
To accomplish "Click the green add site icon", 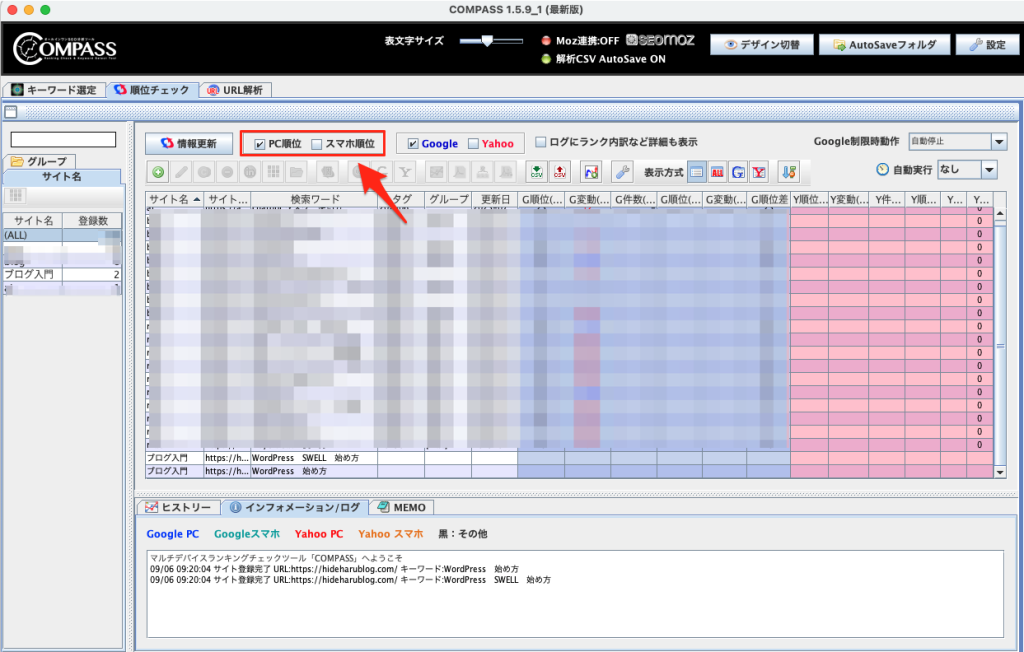I will point(160,172).
